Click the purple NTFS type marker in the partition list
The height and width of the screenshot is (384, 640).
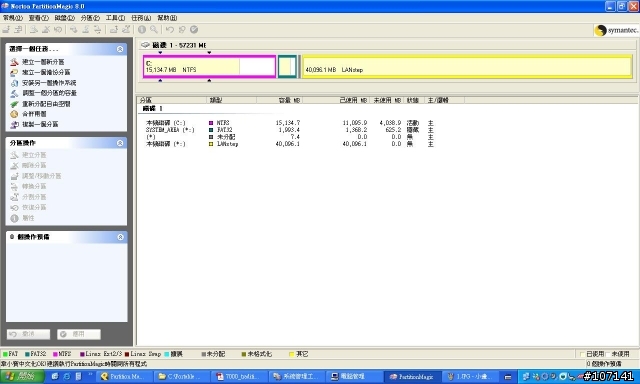[x=211, y=123]
